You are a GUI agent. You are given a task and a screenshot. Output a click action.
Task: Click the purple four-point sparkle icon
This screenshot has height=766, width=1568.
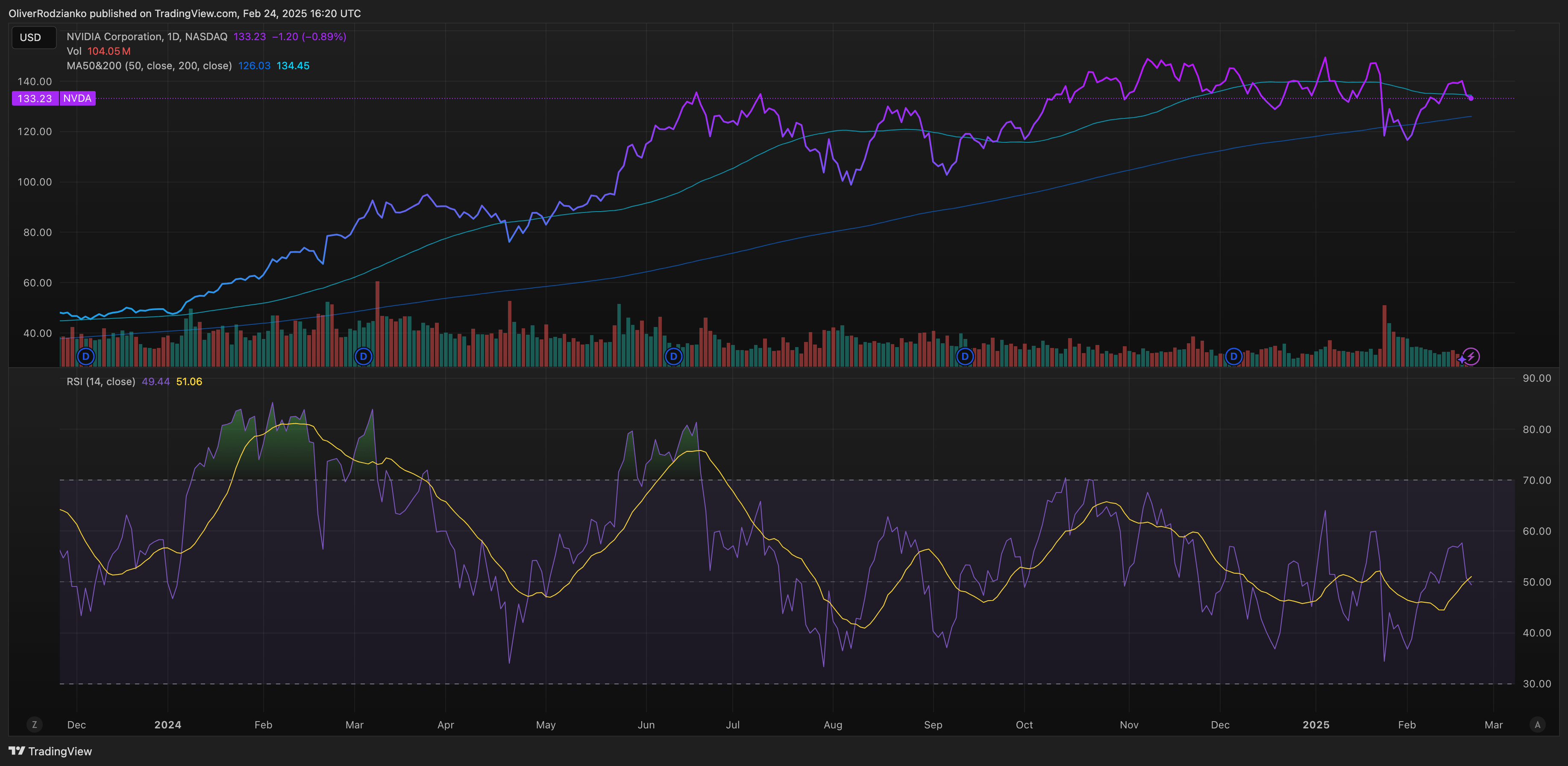click(1462, 359)
